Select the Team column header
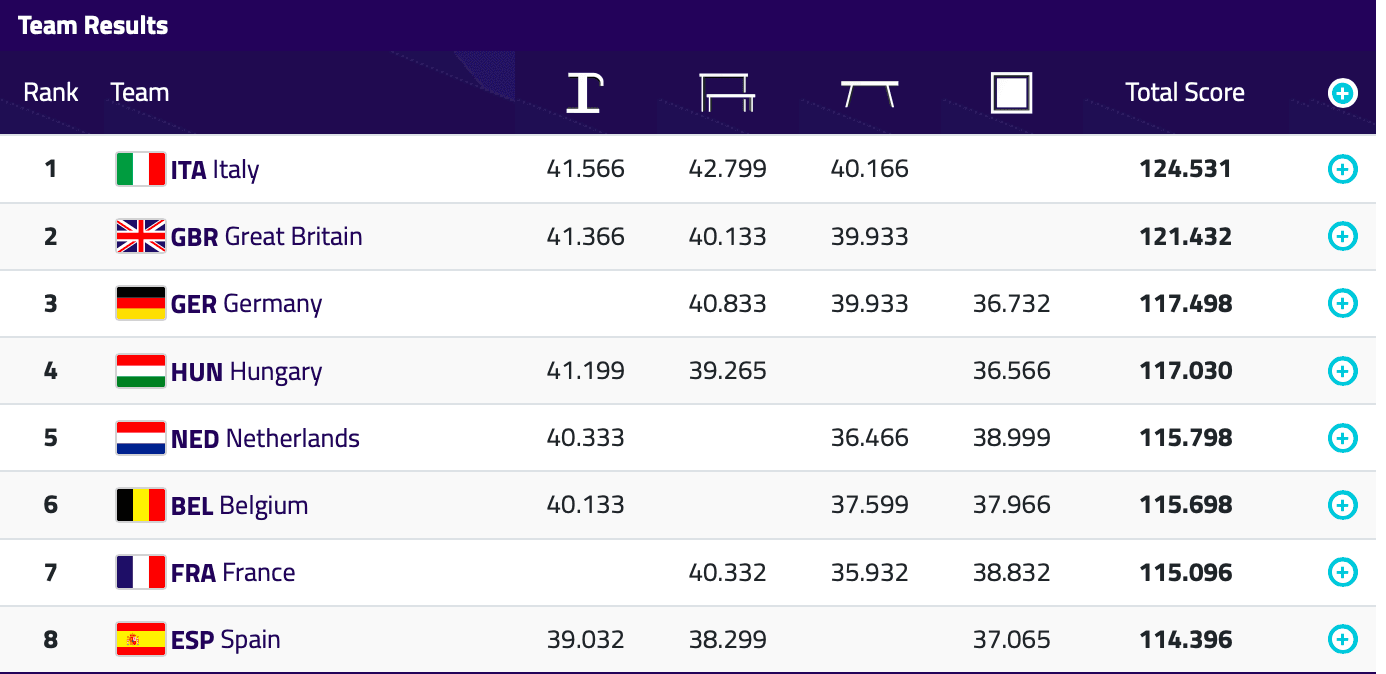This screenshot has height=674, width=1386. (139, 93)
